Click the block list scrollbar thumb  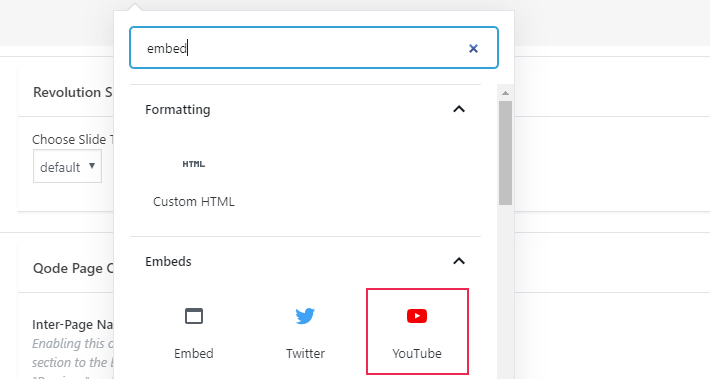505,153
